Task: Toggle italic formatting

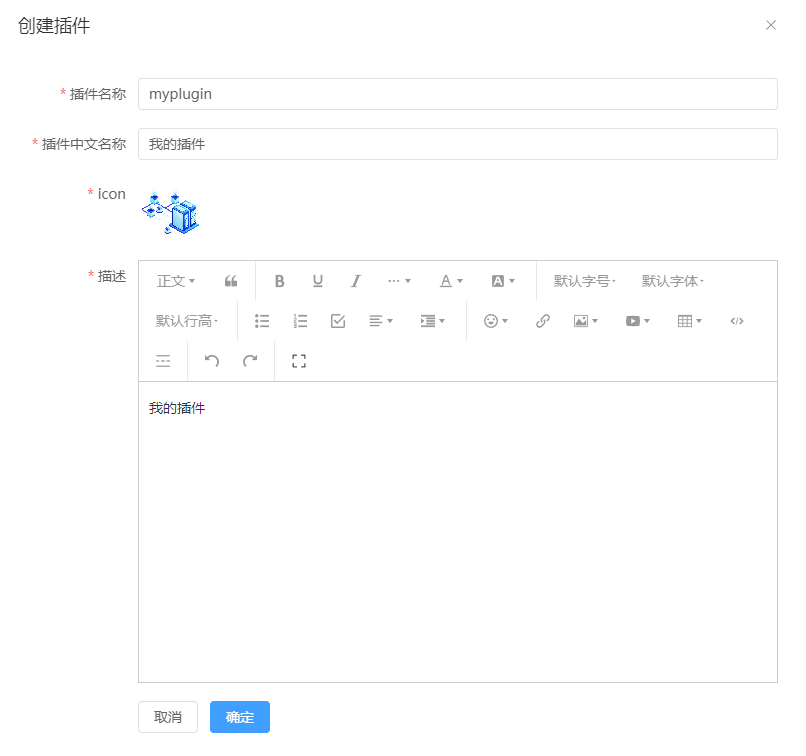Action: point(355,281)
